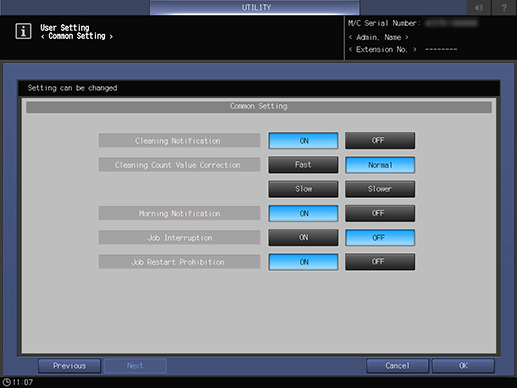Viewport: 517px width, 388px height.
Task: Click the Common Setting header bar
Action: tap(259, 107)
